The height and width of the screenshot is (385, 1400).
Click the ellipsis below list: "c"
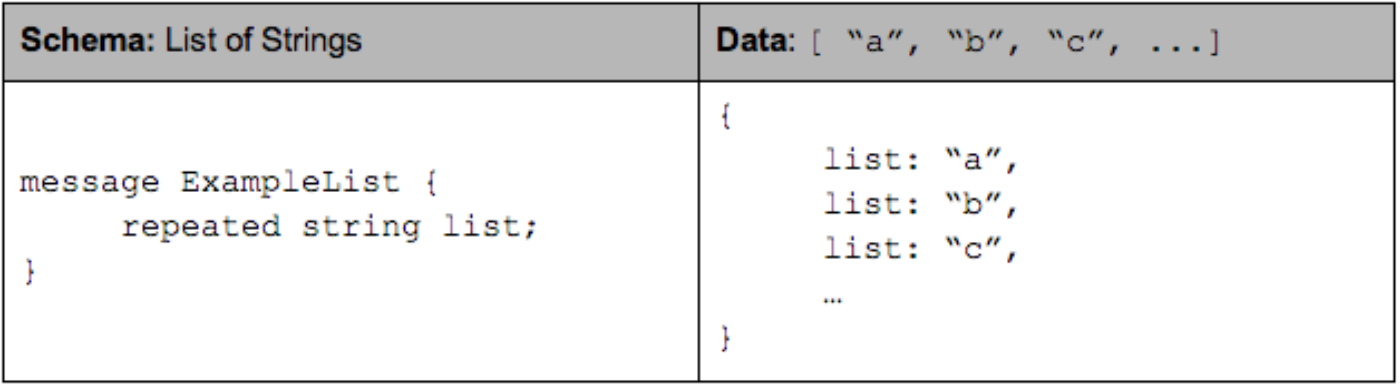coord(830,297)
